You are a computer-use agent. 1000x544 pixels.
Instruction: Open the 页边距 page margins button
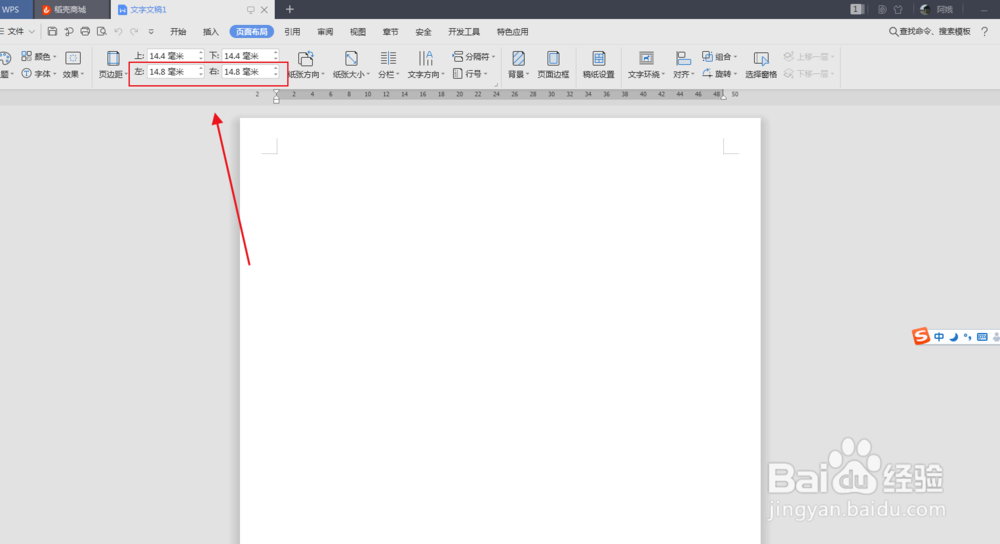point(113,65)
